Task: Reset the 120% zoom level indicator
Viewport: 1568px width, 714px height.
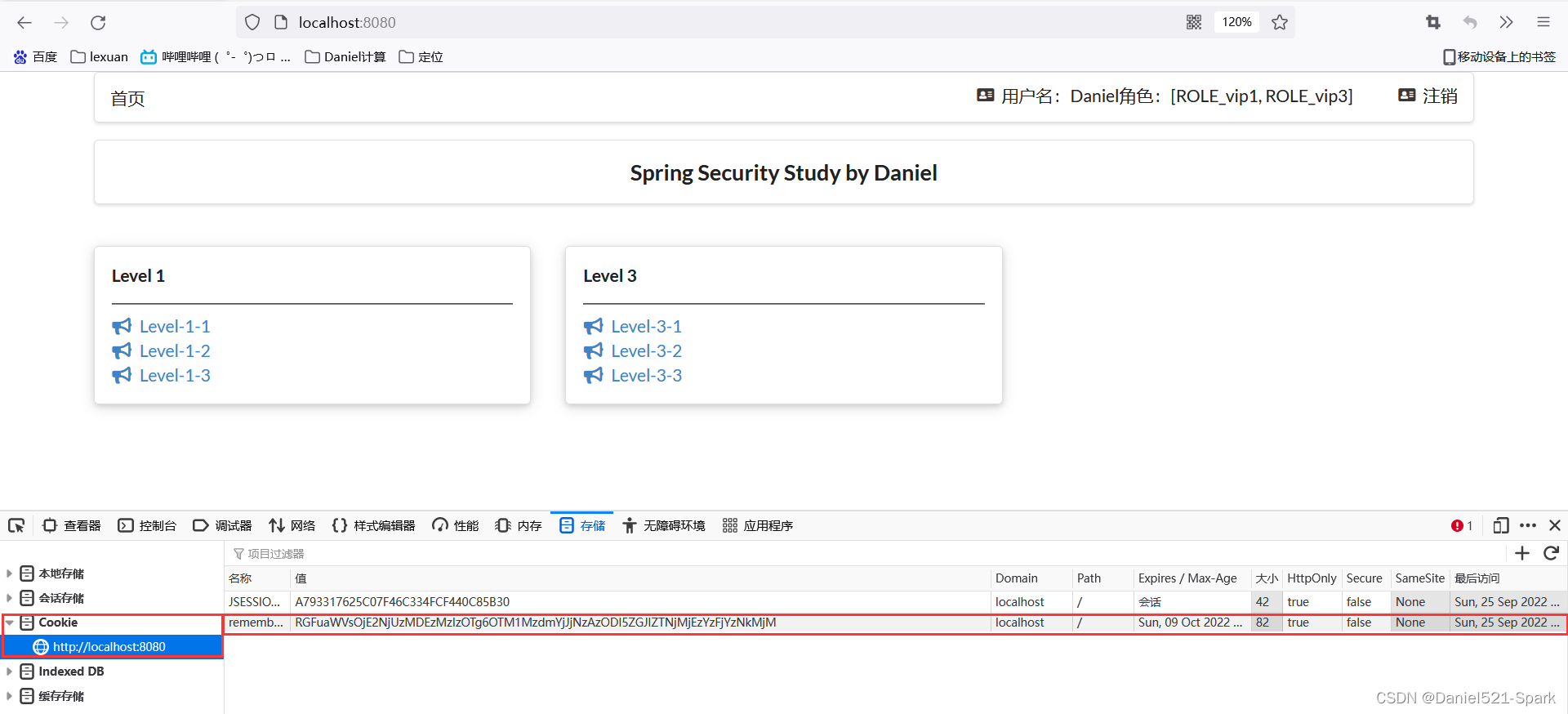Action: click(1236, 22)
